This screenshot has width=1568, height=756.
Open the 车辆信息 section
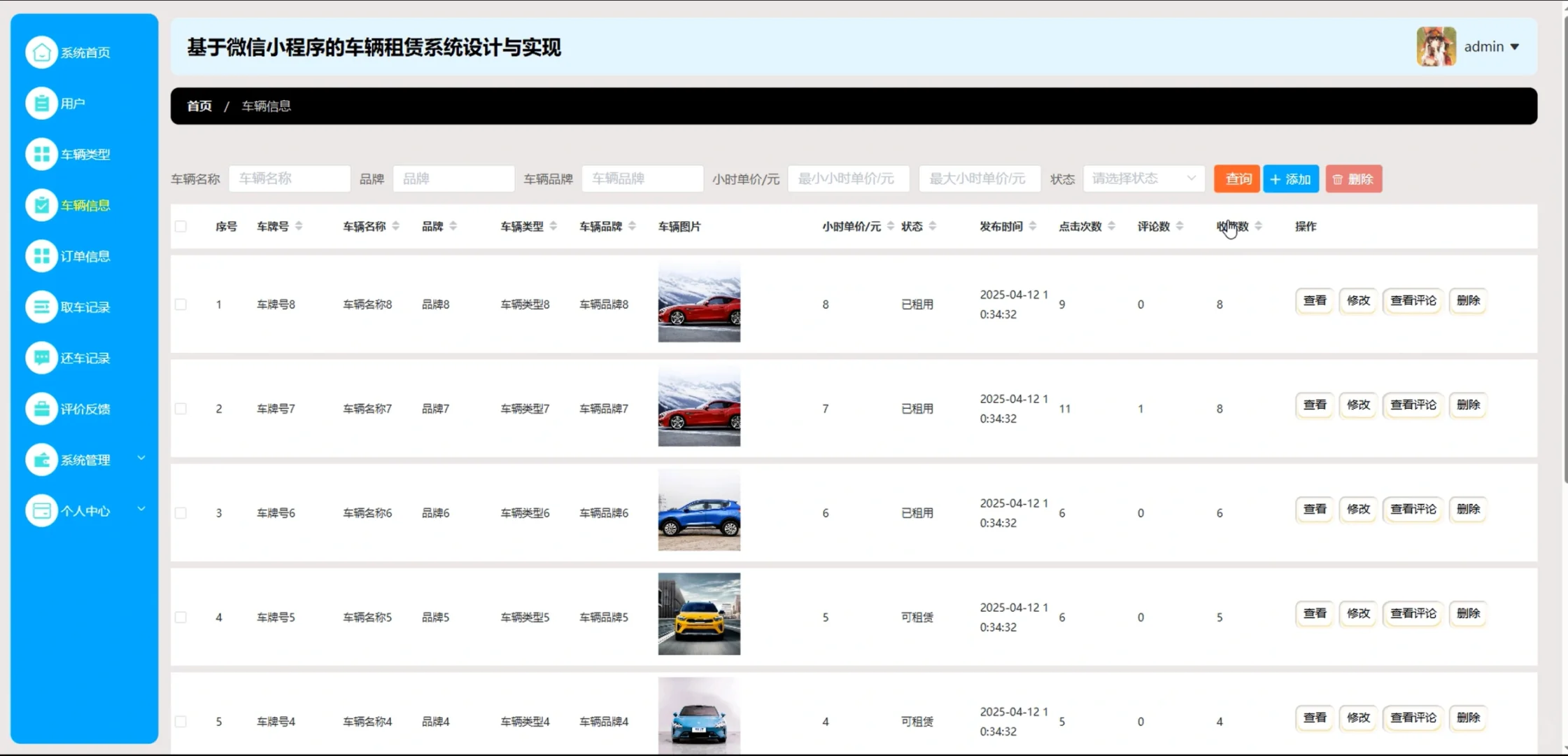pyautogui.click(x=85, y=204)
